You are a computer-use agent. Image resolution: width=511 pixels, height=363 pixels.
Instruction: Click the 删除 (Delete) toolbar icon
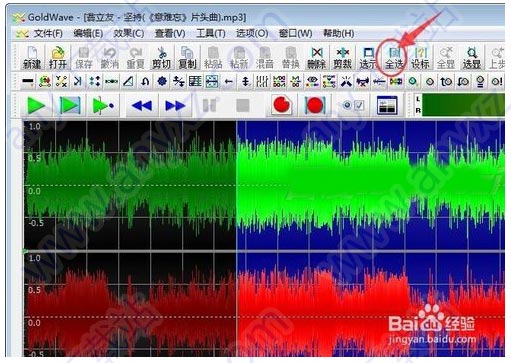[x=316, y=58]
